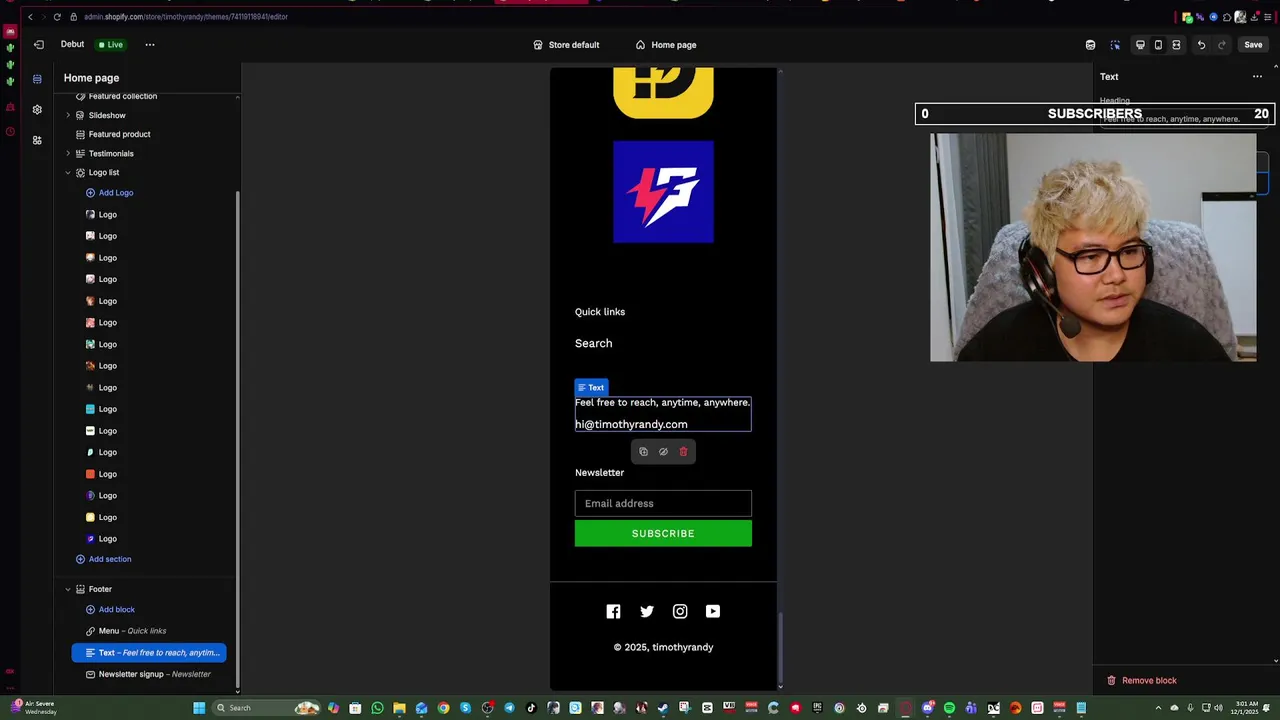This screenshot has width=1280, height=720.
Task: Reload the page with browser refresh icon
Action: [x=57, y=17]
